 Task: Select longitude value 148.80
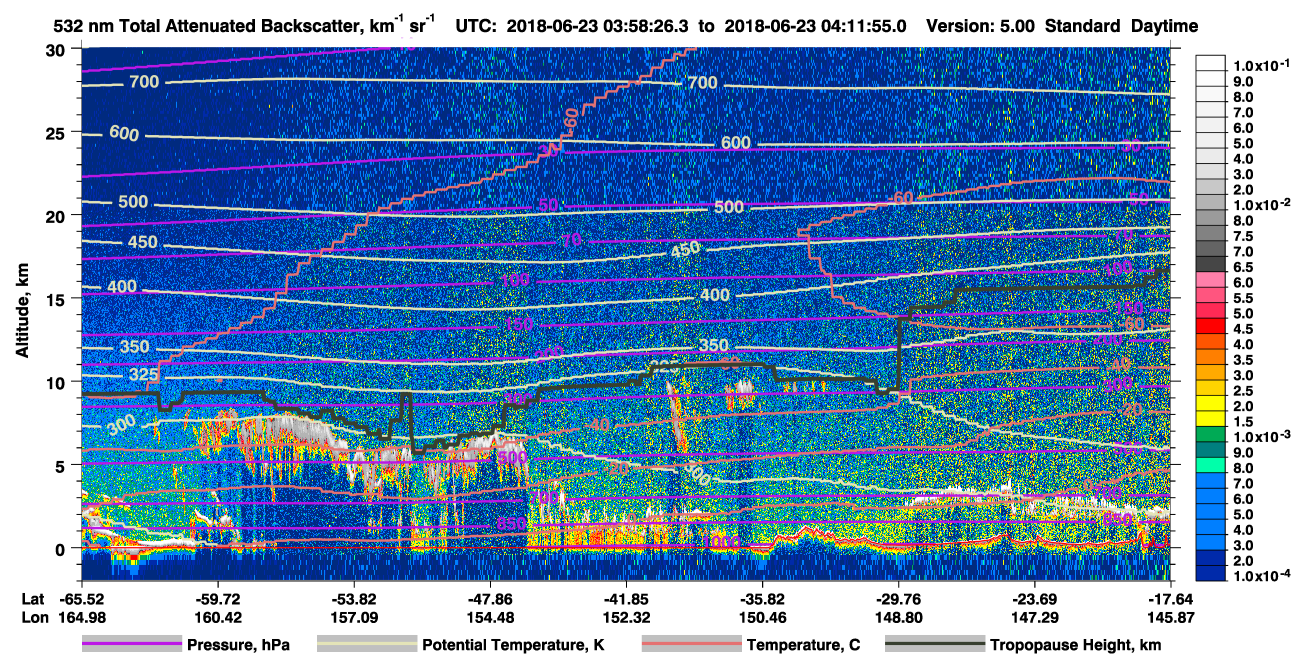(898, 616)
